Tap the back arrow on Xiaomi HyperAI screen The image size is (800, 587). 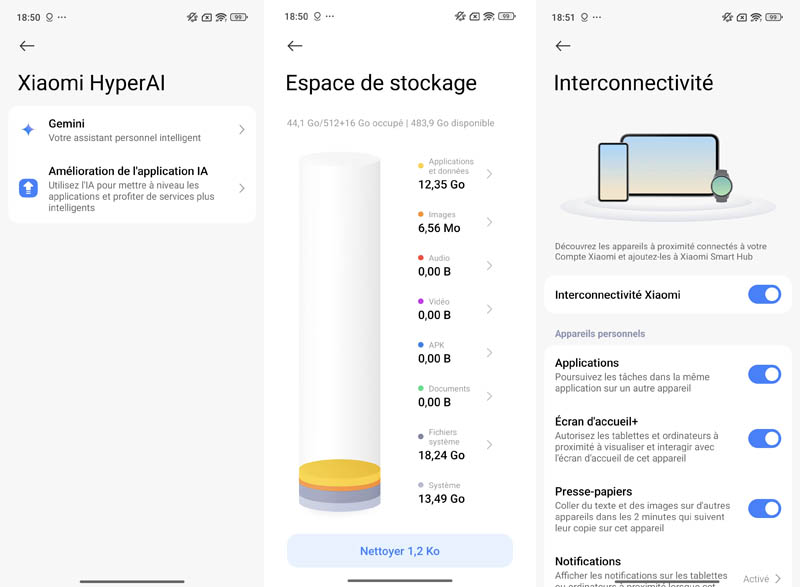[x=27, y=46]
